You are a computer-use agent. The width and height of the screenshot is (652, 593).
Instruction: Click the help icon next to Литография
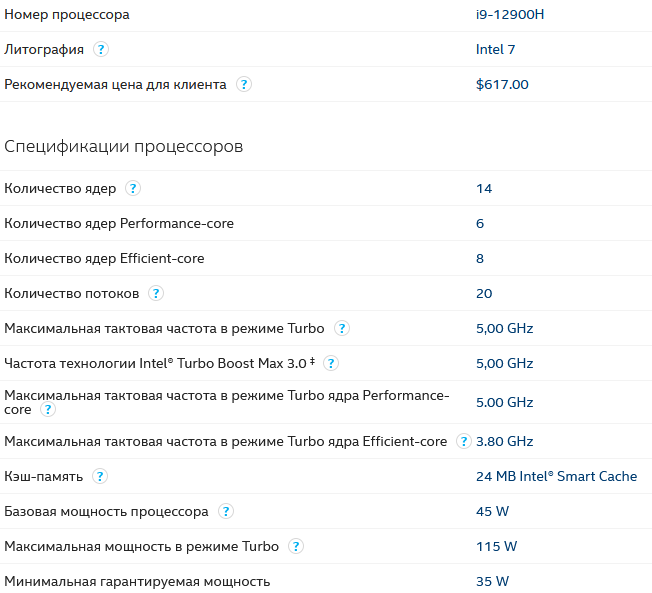coord(101,49)
